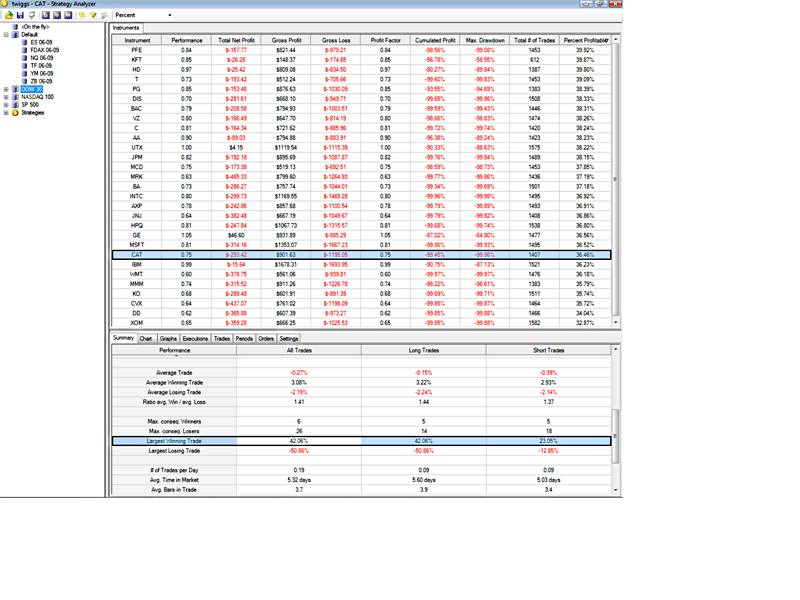The image size is (800, 600).
Task: Select the Largest Losing Trade row label
Action: [174, 451]
